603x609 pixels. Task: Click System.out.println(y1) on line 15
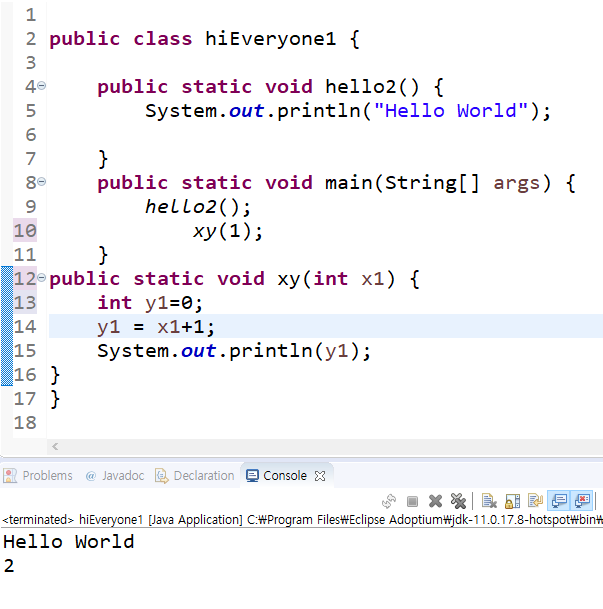[x=234, y=351]
